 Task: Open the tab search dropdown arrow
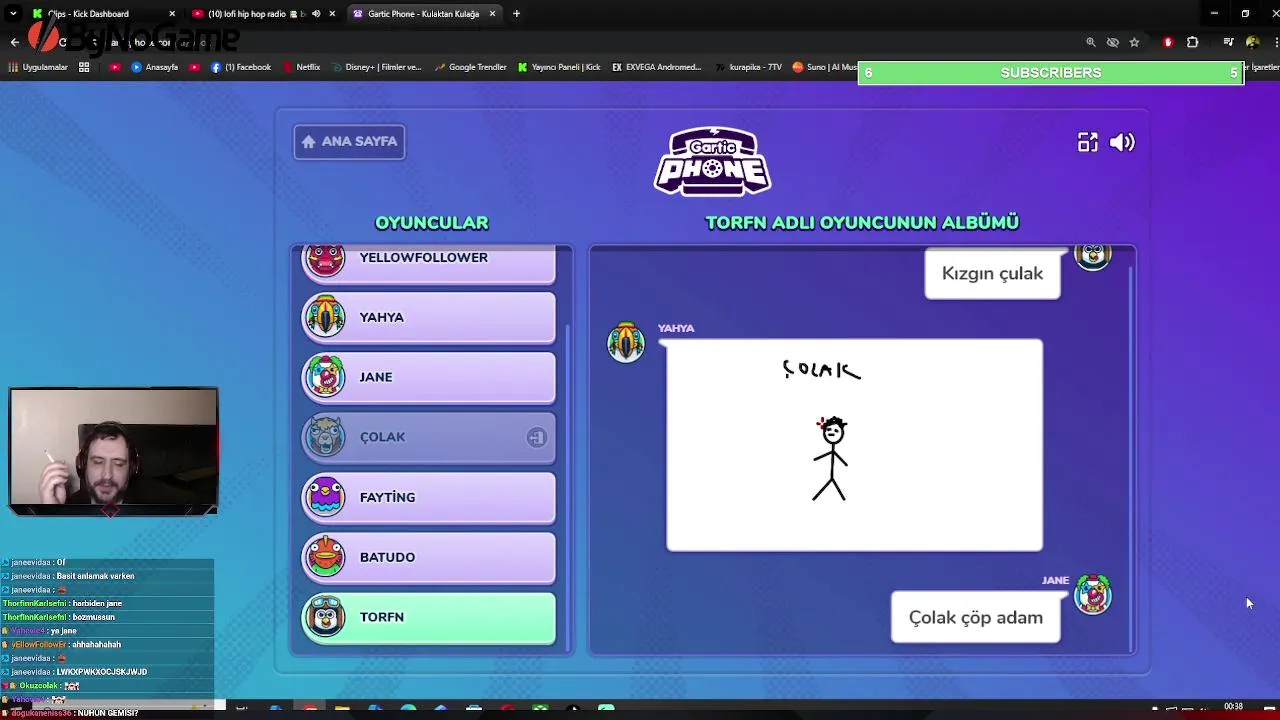13,14
